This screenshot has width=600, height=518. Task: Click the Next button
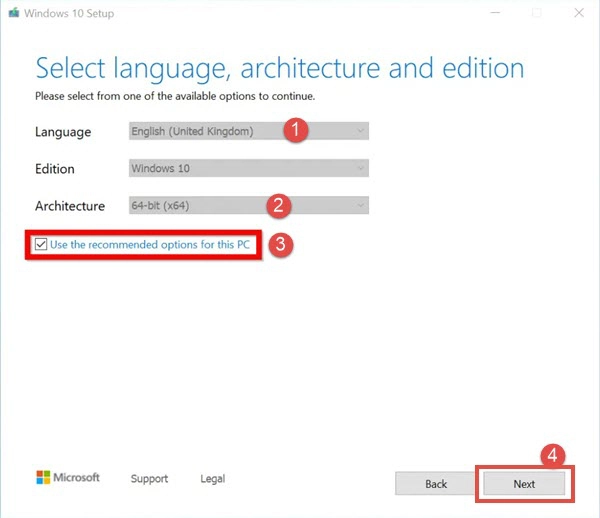coord(524,484)
